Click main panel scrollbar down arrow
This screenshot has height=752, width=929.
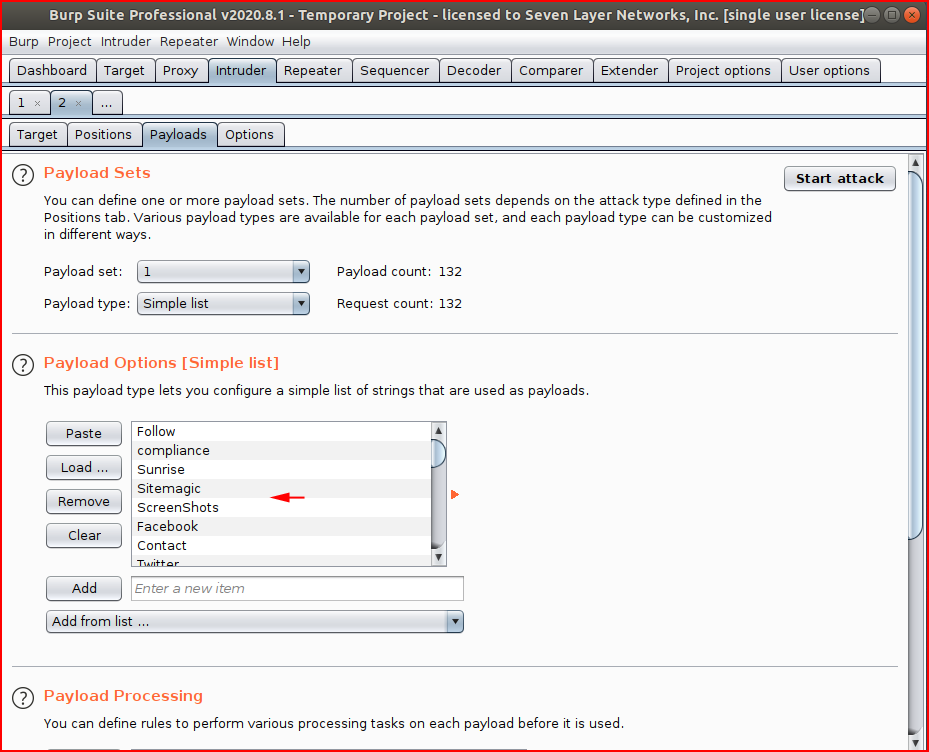click(915, 743)
